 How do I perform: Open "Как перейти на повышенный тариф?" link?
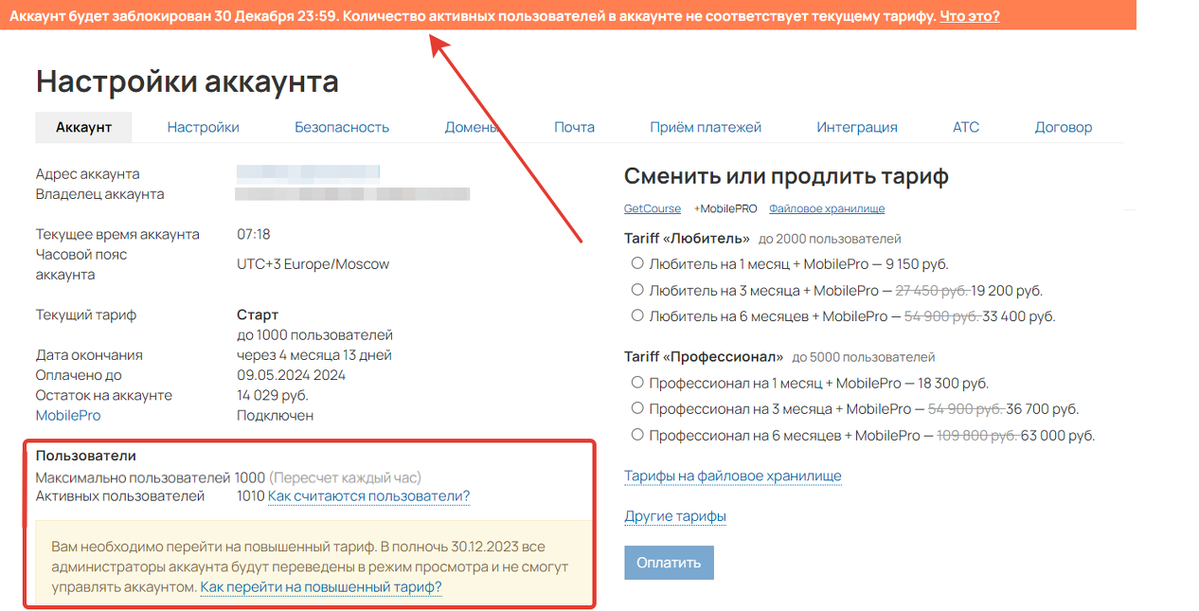point(321,587)
